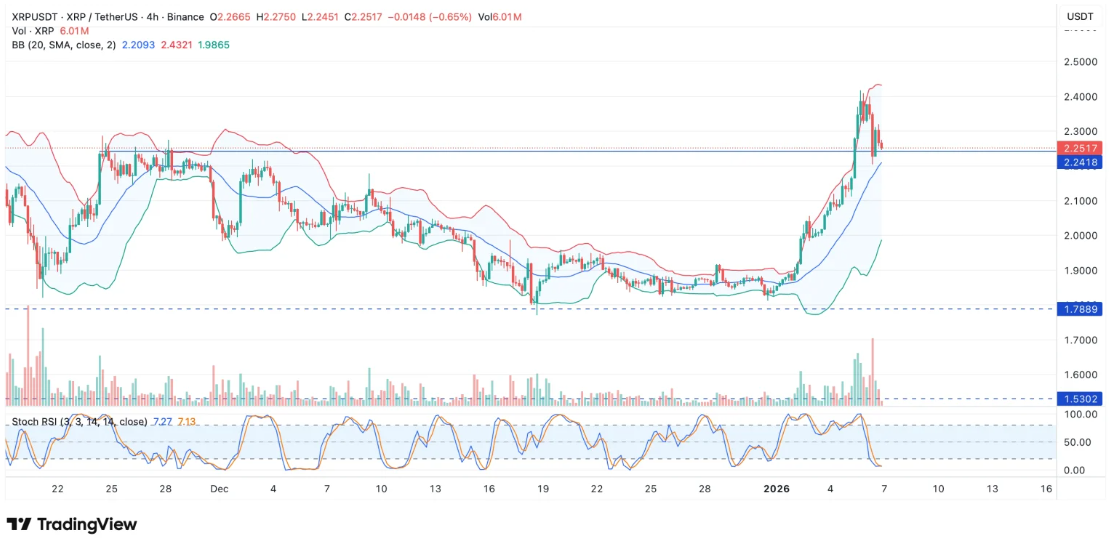The width and height of the screenshot is (1113, 545).
Task: Click the Dec month marker on time axis
Action: click(219, 488)
